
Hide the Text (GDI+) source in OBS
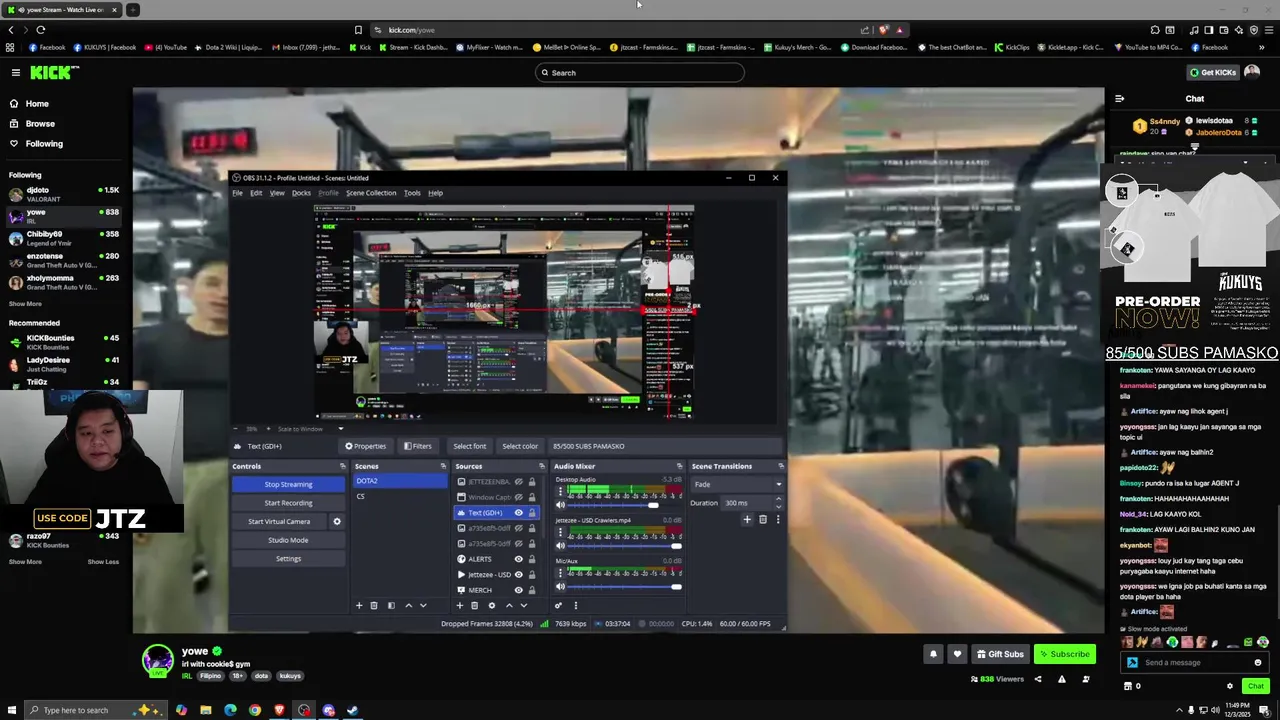(518, 513)
